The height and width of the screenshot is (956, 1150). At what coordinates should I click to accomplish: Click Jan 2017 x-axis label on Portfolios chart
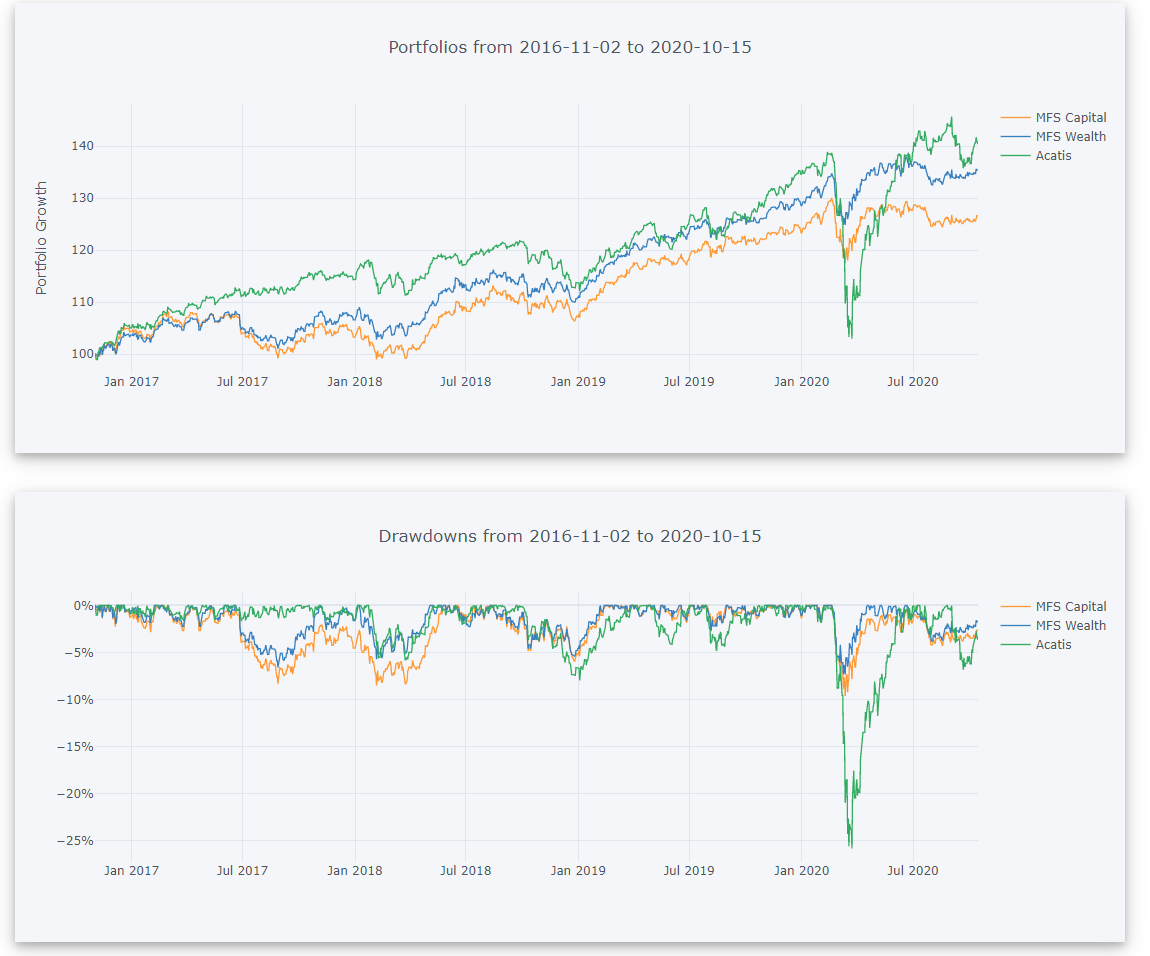pyautogui.click(x=131, y=381)
